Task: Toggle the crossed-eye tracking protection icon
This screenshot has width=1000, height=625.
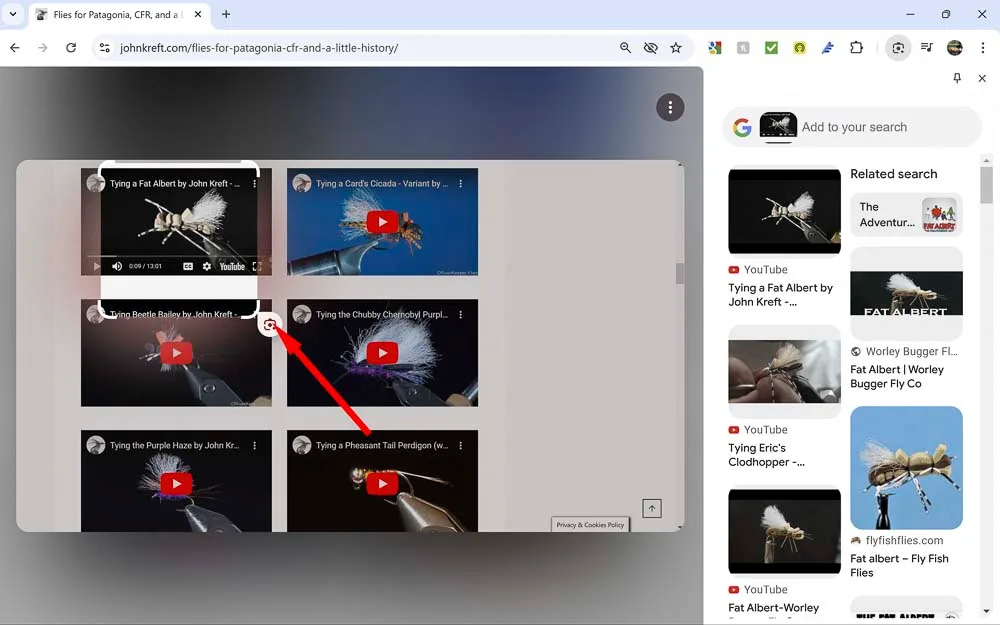Action: pyautogui.click(x=651, y=48)
